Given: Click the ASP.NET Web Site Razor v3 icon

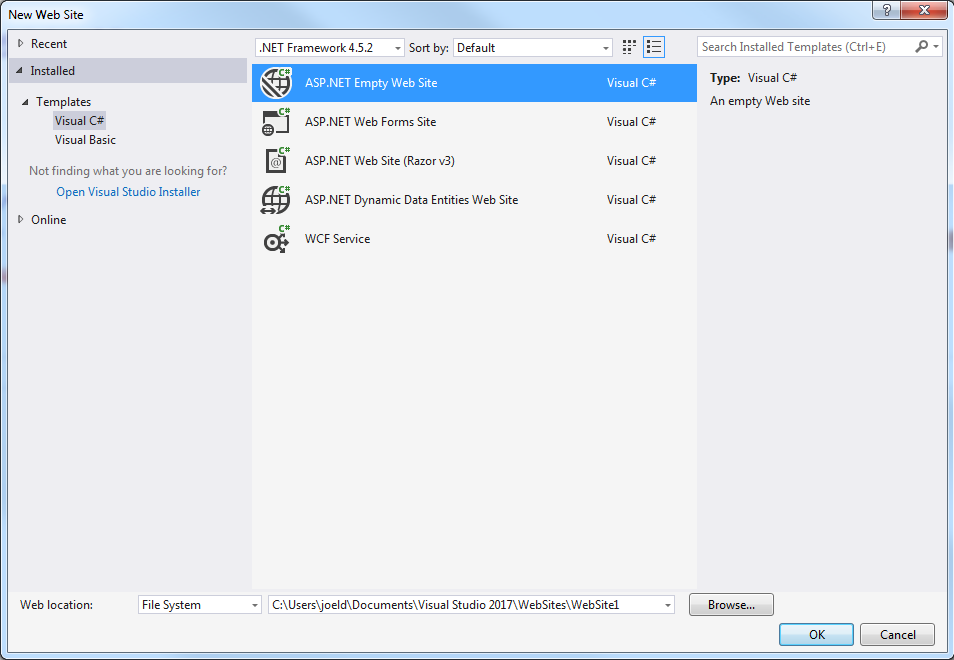Looking at the screenshot, I should pos(277,161).
